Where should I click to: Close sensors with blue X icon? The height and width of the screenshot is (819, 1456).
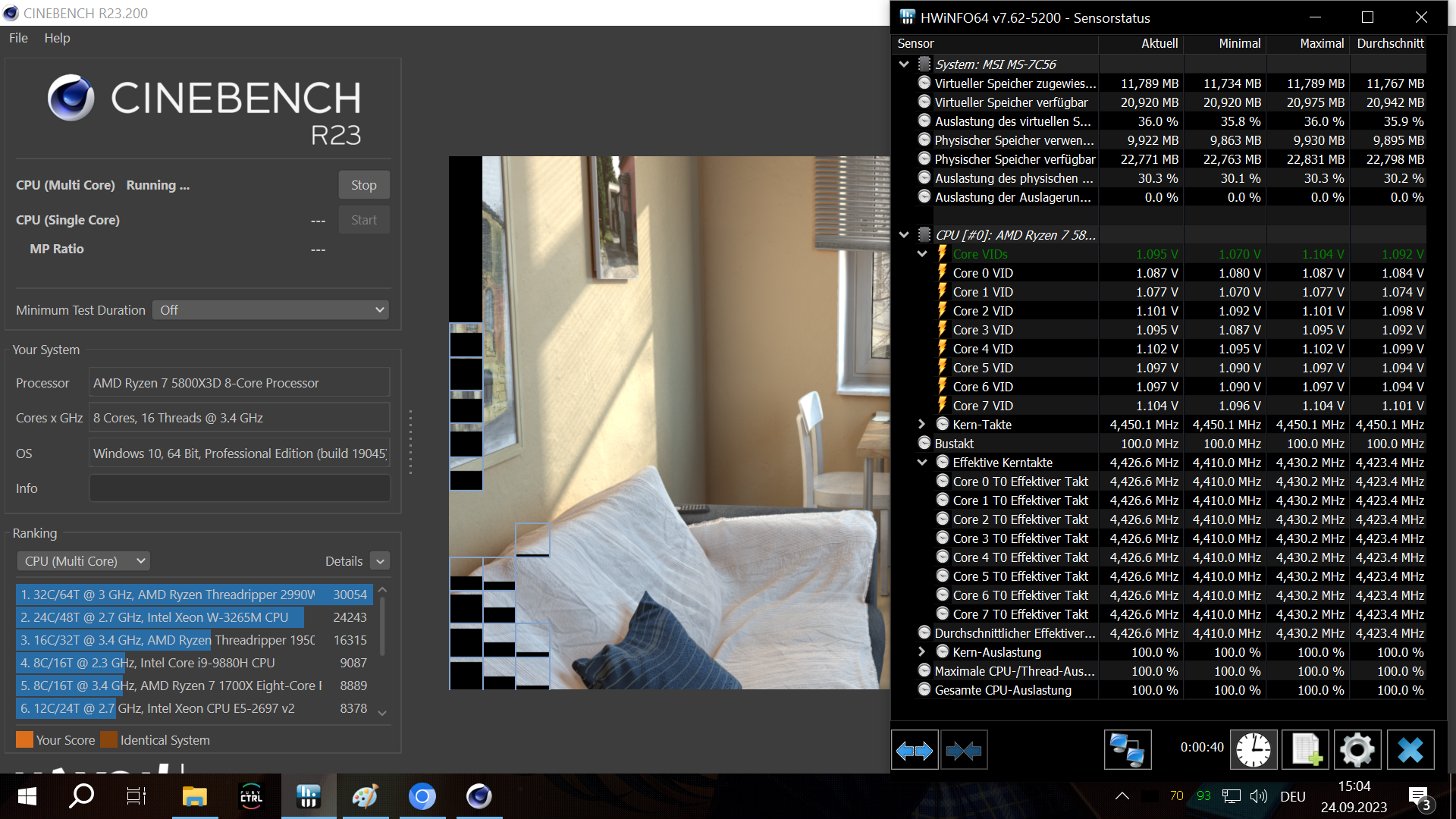coord(1410,751)
